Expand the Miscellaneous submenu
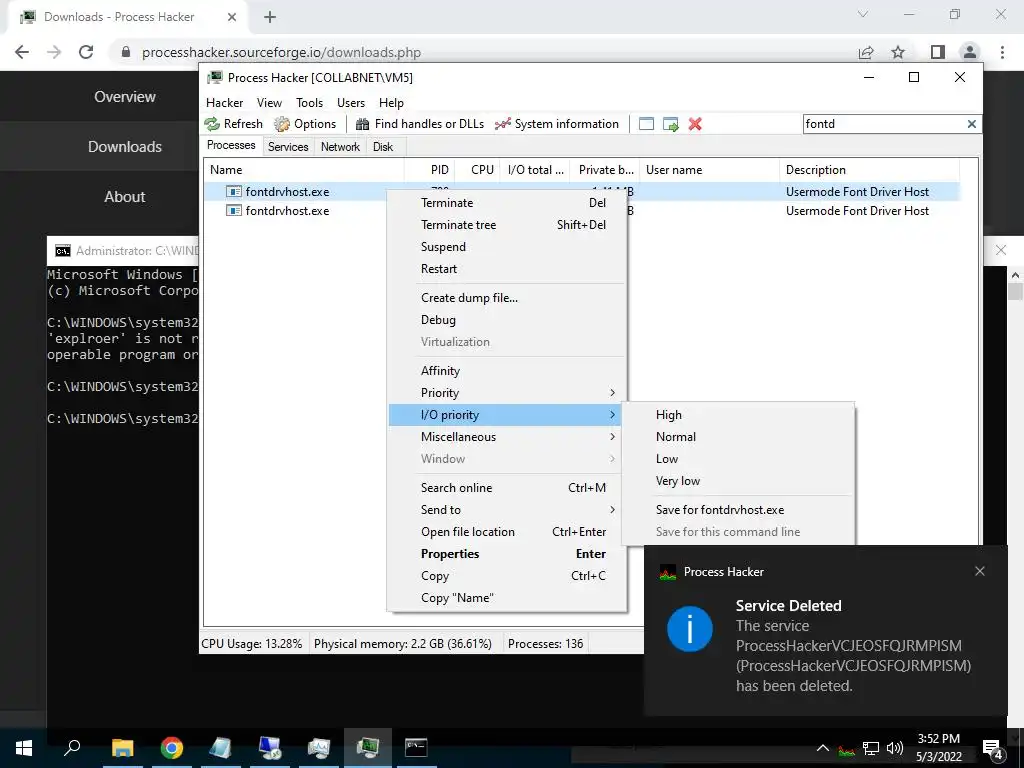The width and height of the screenshot is (1024, 768). tap(507, 437)
